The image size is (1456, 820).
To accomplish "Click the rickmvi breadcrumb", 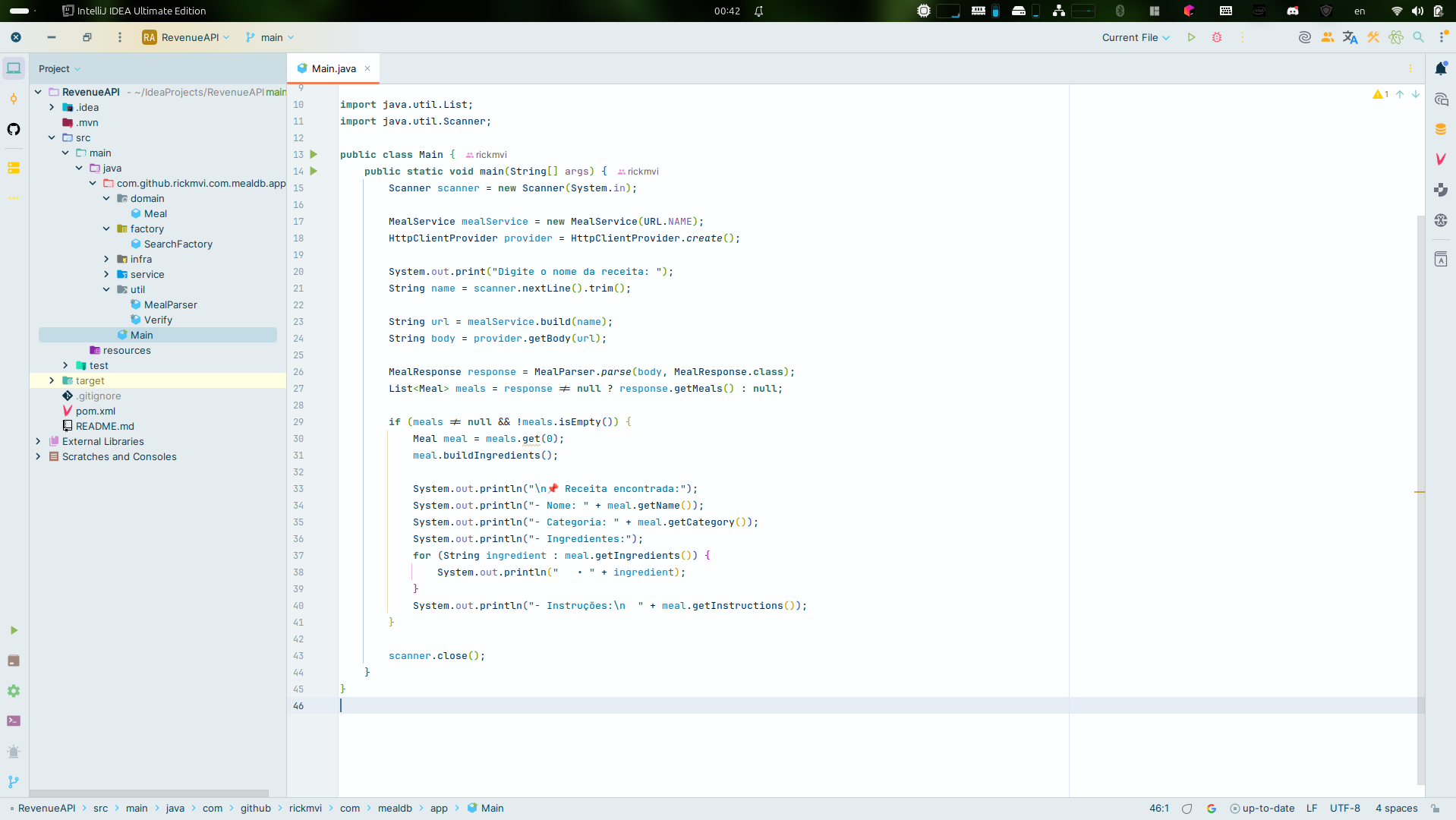I will click(x=305, y=808).
